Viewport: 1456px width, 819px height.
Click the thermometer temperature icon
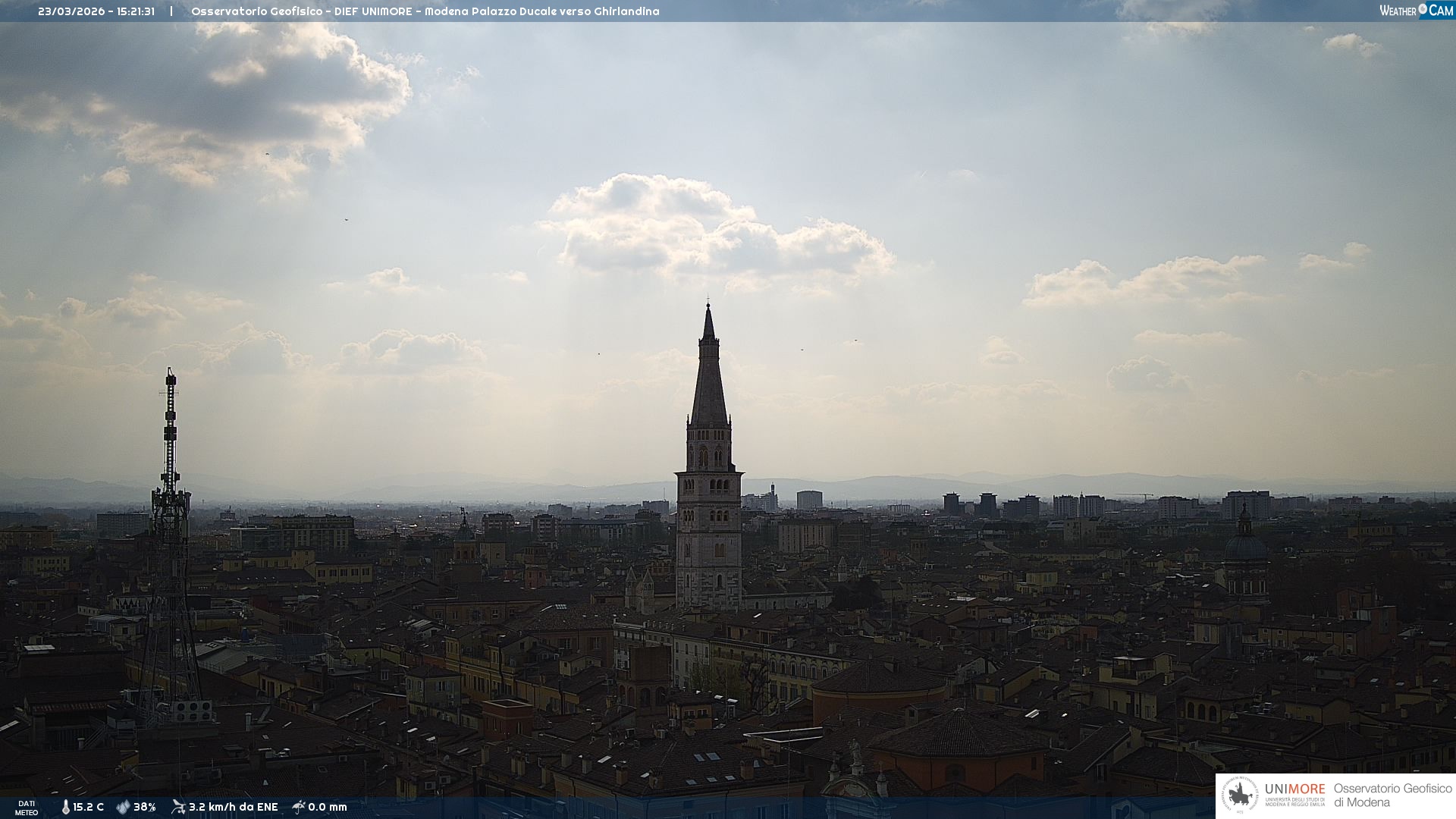coord(65,807)
